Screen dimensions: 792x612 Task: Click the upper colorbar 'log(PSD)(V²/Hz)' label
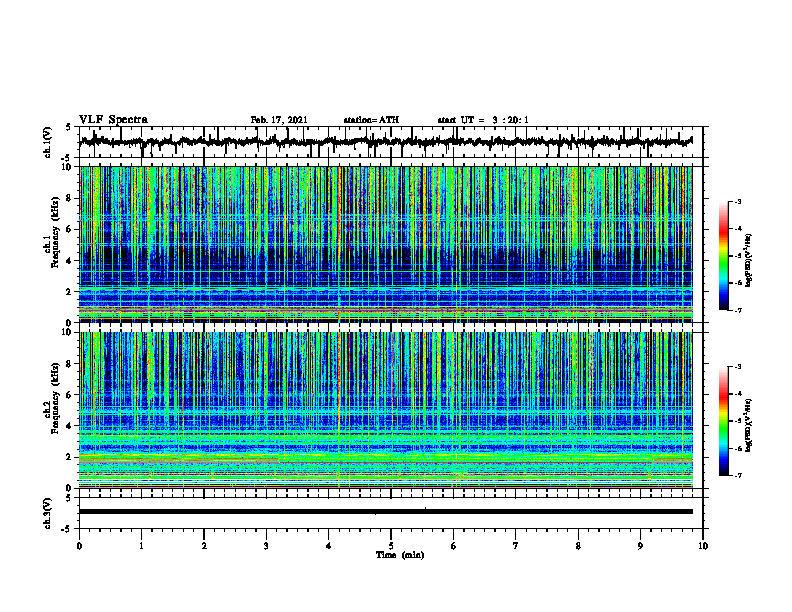pyautogui.click(x=749, y=260)
